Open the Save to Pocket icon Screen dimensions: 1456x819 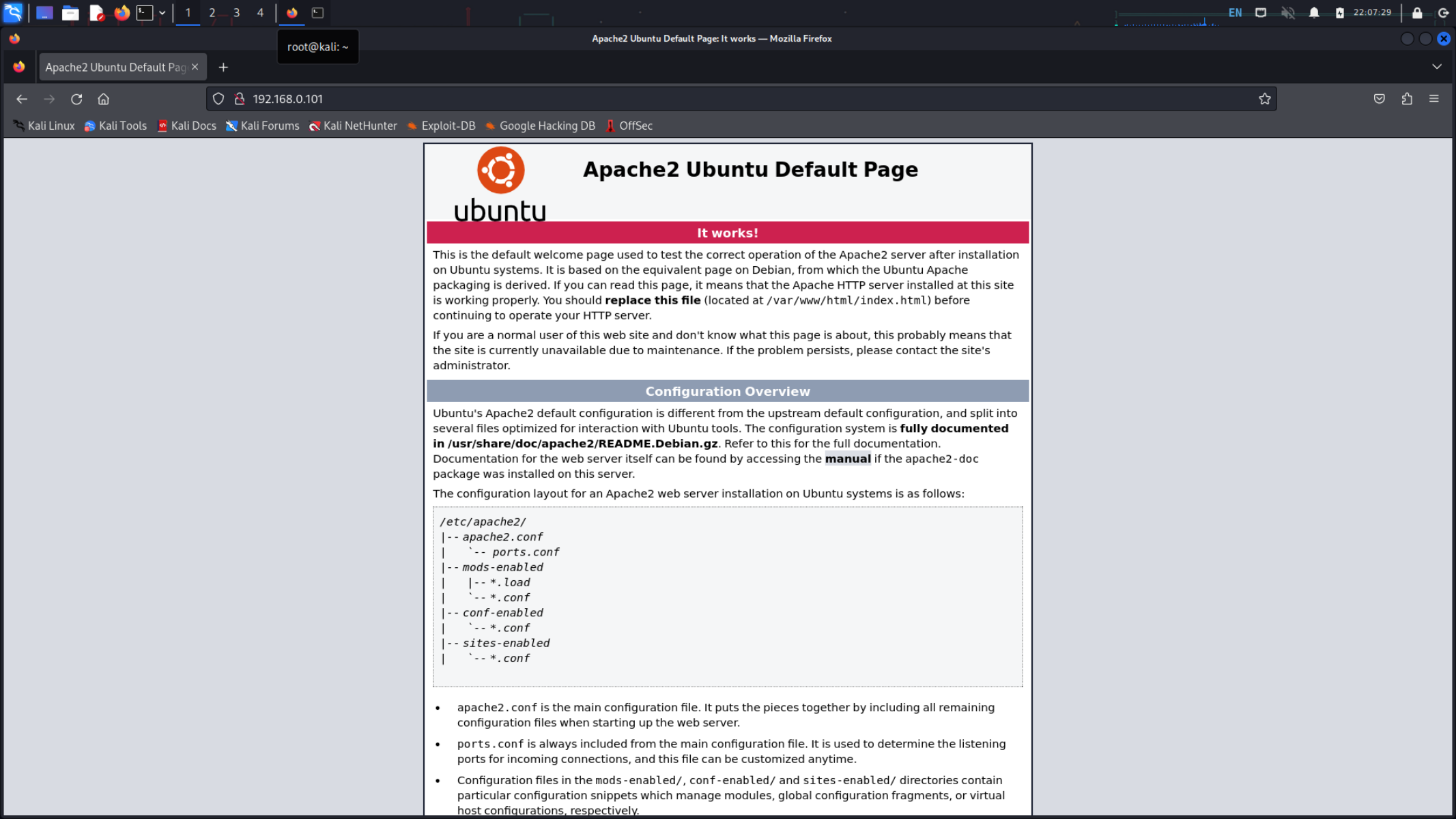click(x=1379, y=99)
